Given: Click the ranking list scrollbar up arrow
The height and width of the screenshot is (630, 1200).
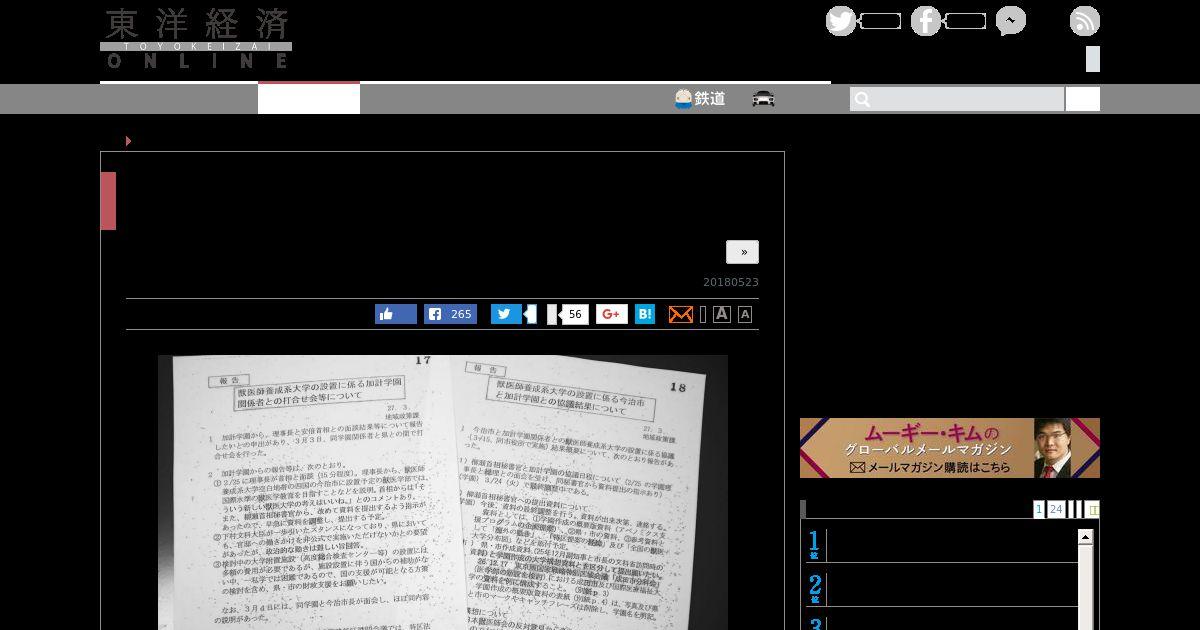Looking at the screenshot, I should [x=1085, y=537].
